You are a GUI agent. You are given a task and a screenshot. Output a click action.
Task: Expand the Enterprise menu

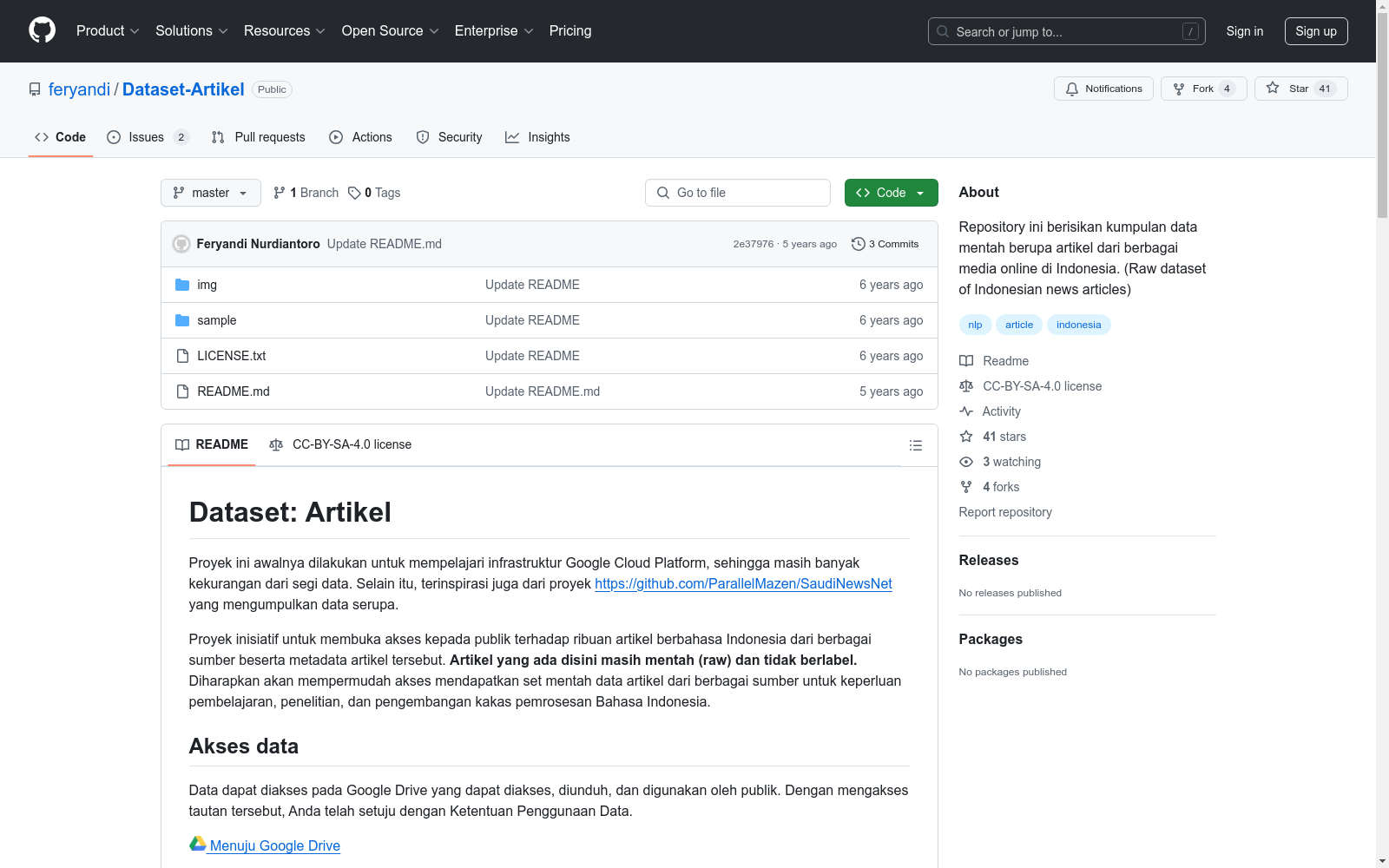(494, 30)
